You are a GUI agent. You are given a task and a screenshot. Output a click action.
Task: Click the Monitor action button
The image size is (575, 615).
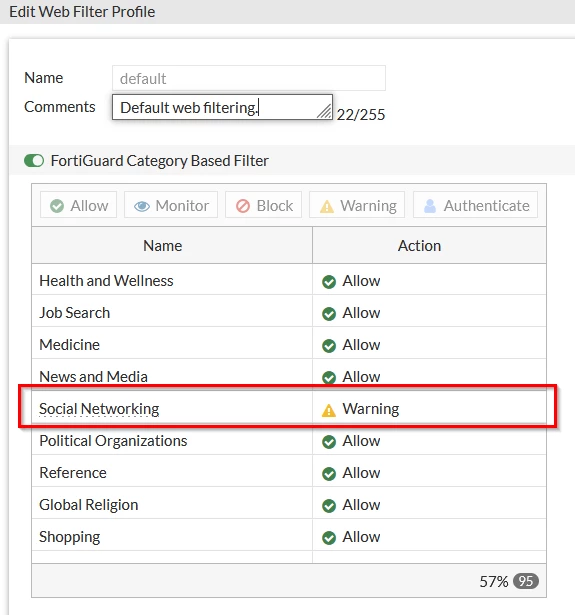171,205
